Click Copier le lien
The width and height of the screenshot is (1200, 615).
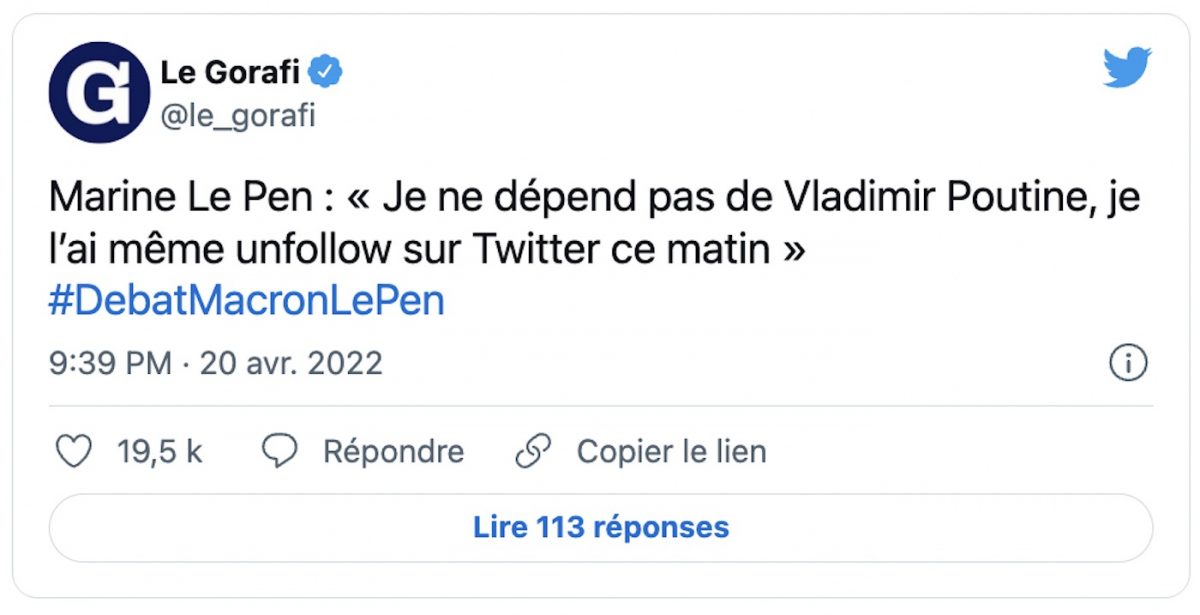pos(669,451)
